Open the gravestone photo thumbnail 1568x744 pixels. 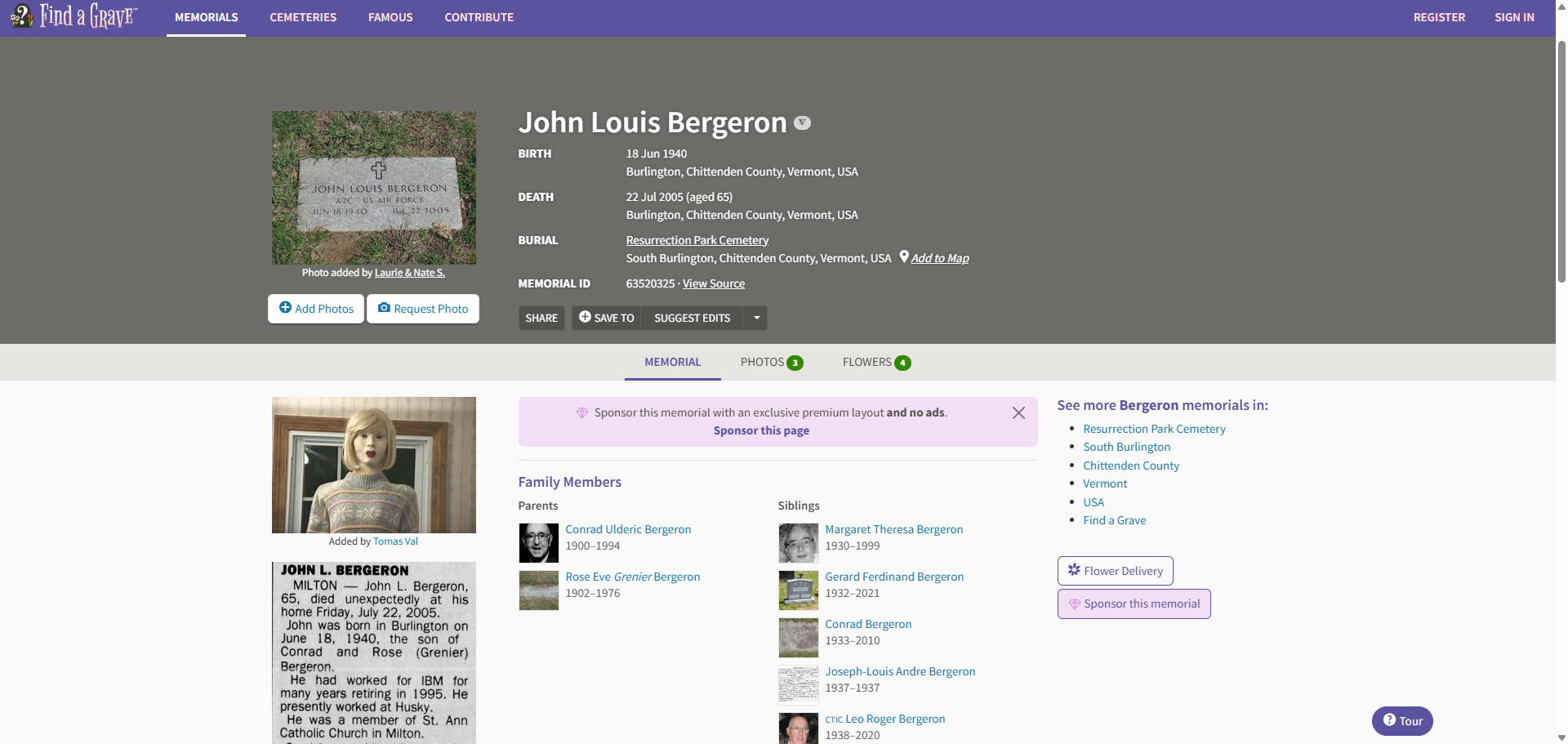[x=374, y=188]
